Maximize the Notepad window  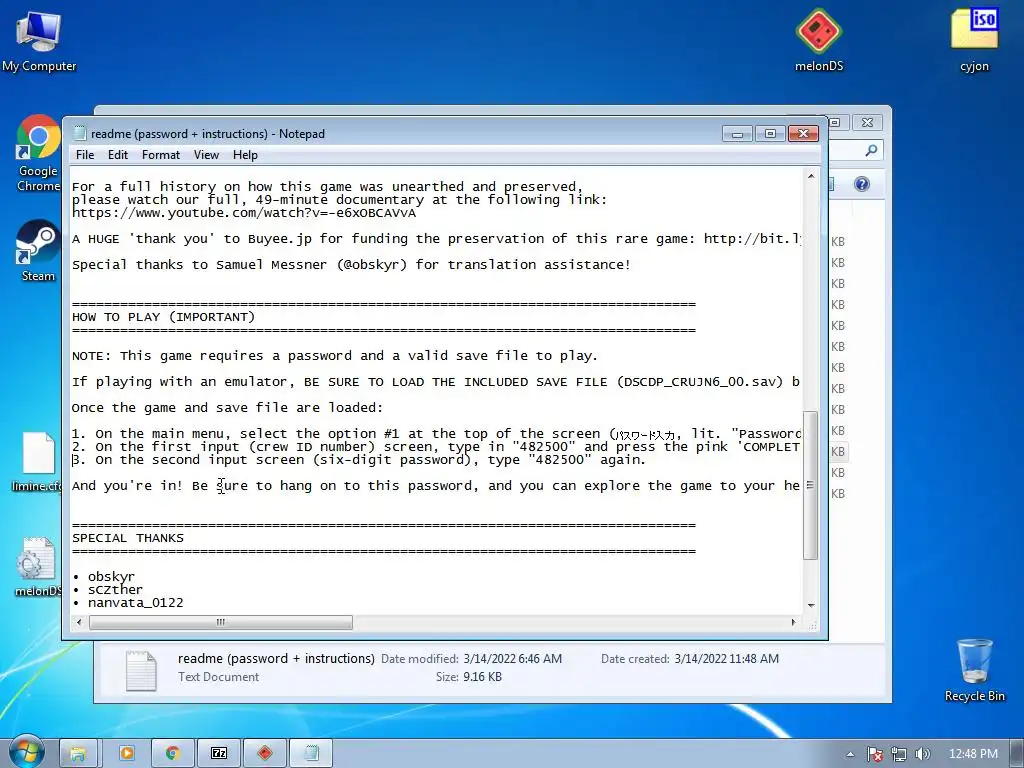coord(770,134)
